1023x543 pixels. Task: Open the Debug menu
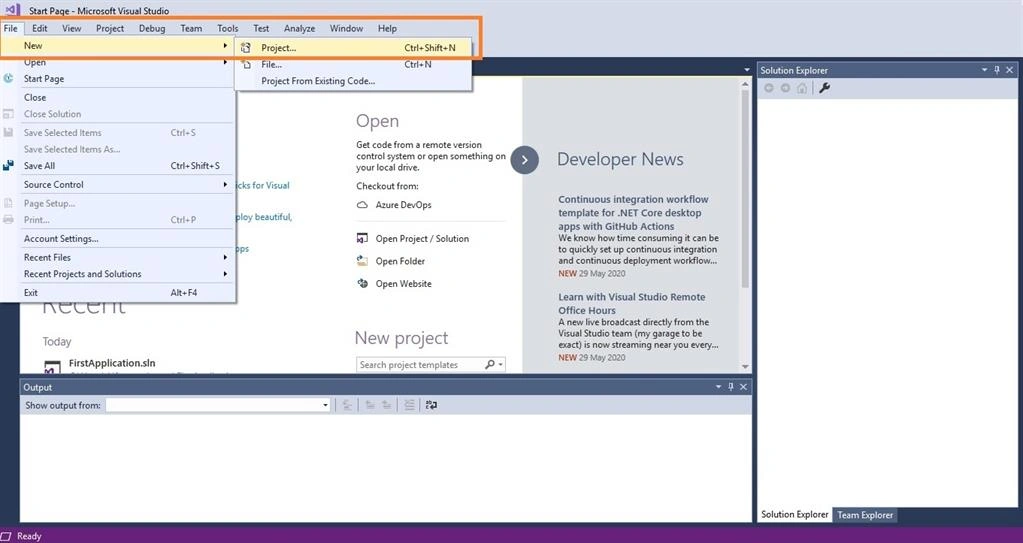pyautogui.click(x=152, y=28)
